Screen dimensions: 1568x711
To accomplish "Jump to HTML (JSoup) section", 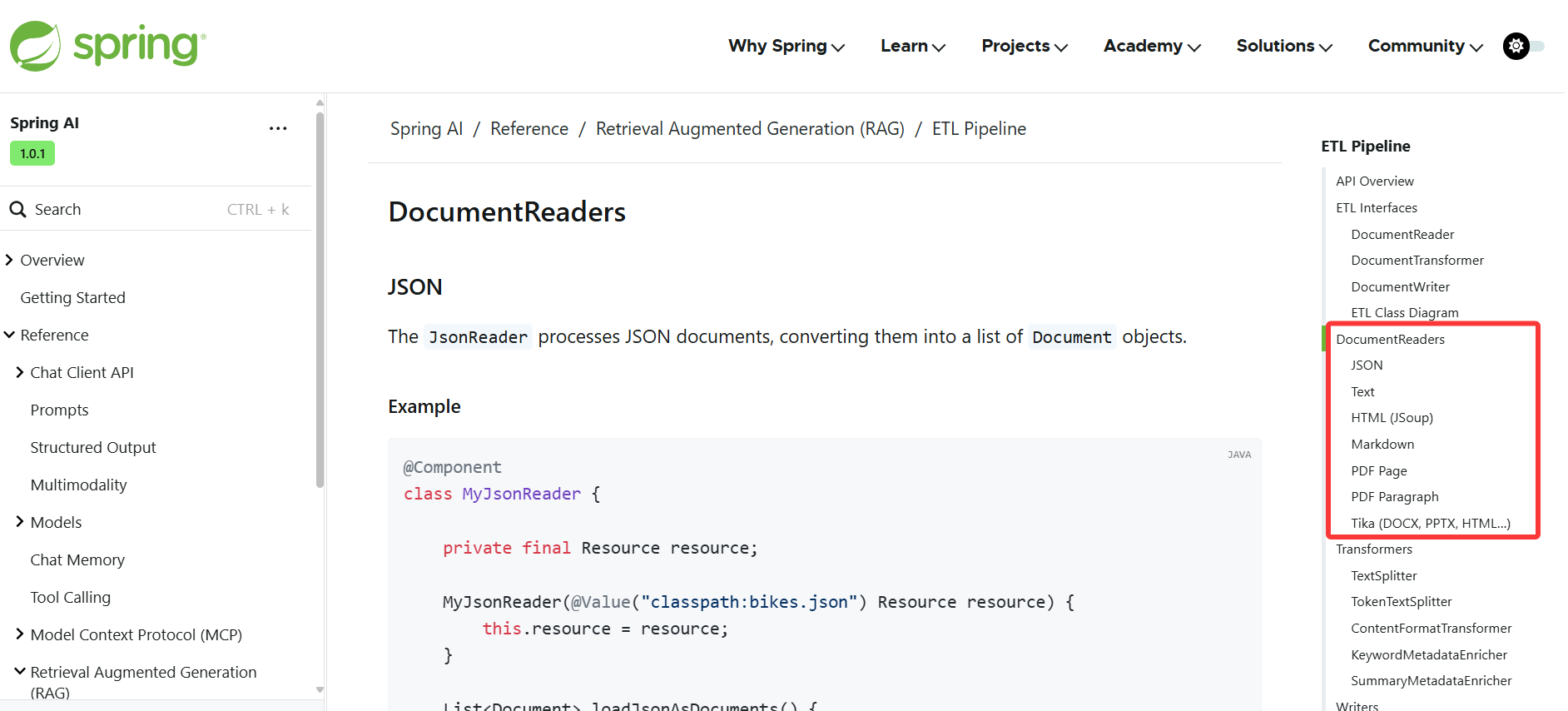I will click(1392, 417).
